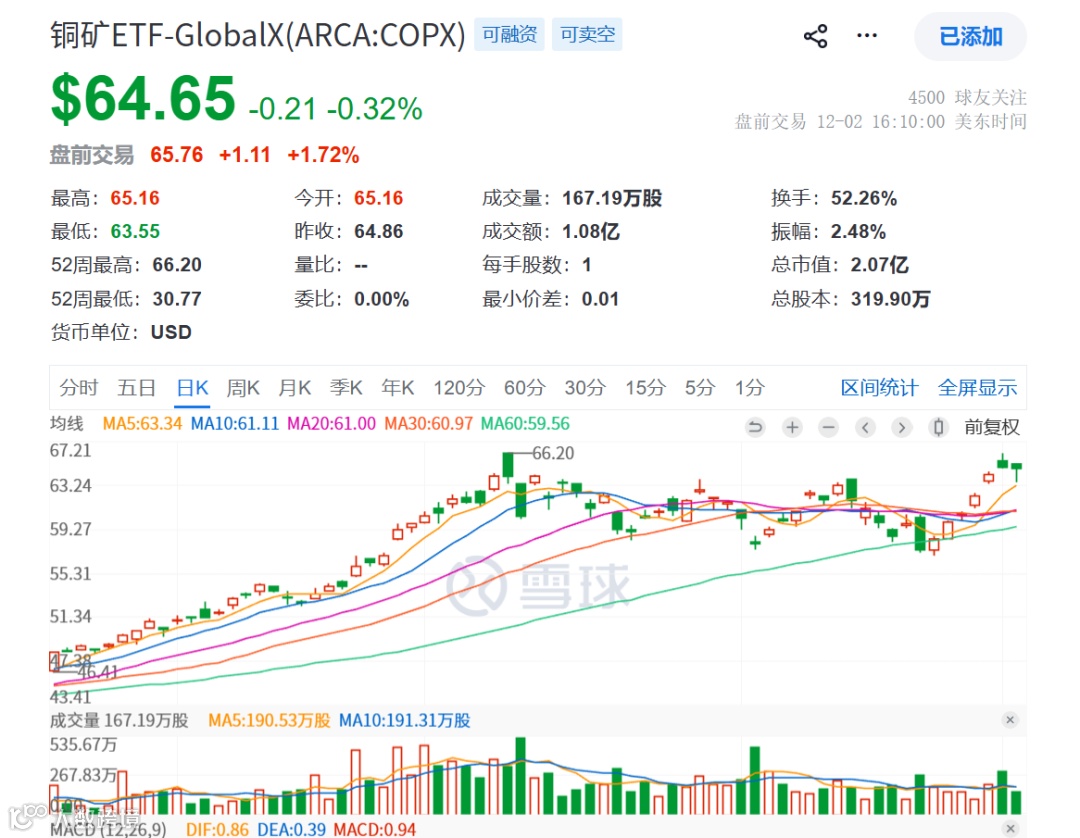Click the 已添加 watchlist button
The height and width of the screenshot is (838, 1080).
(970, 36)
